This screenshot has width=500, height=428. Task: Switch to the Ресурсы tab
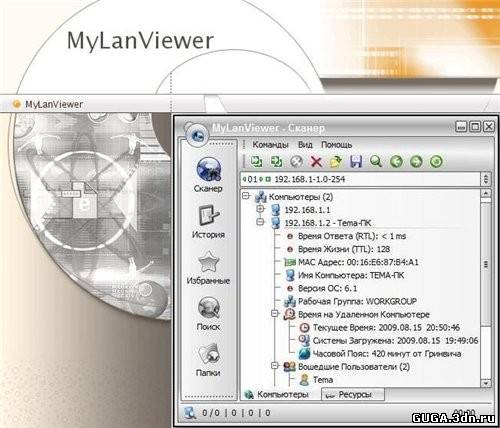[x=353, y=394]
